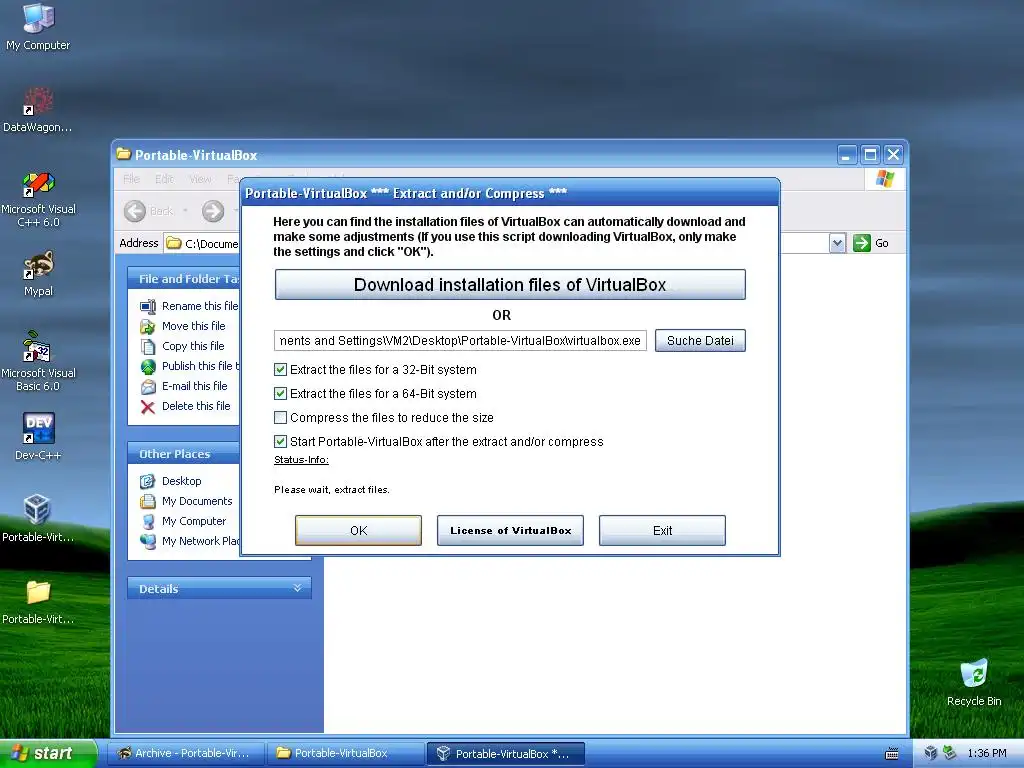1024x768 pixels.
Task: Confirm with the OK button
Action: click(x=359, y=530)
